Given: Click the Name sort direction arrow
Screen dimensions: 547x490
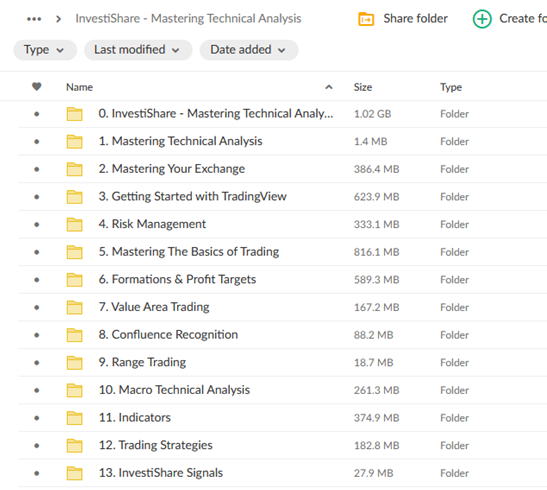Looking at the screenshot, I should pos(329,87).
